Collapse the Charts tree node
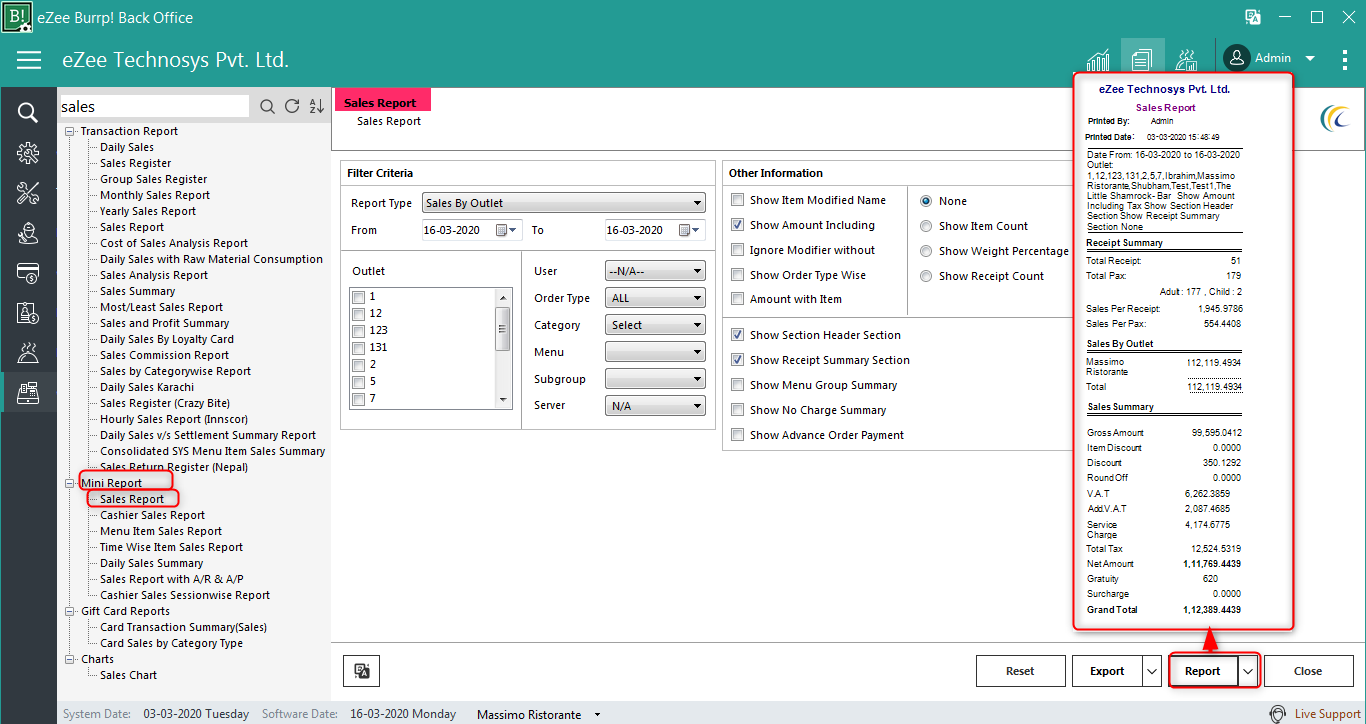This screenshot has height=724, width=1366. [70, 659]
